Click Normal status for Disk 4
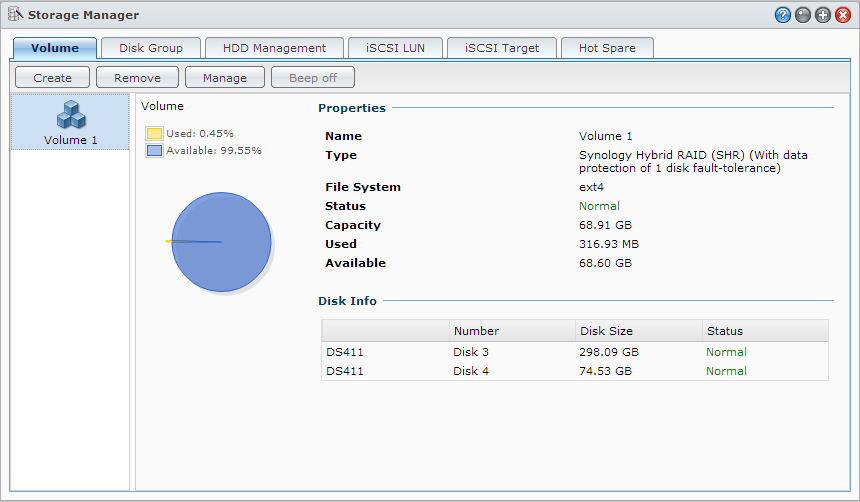Screen dimensions: 860x502 (726, 371)
